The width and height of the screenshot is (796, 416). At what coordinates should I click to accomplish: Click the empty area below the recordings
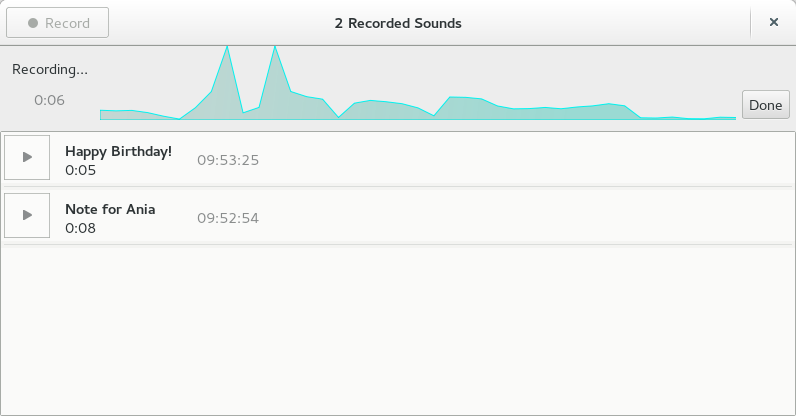(x=398, y=330)
